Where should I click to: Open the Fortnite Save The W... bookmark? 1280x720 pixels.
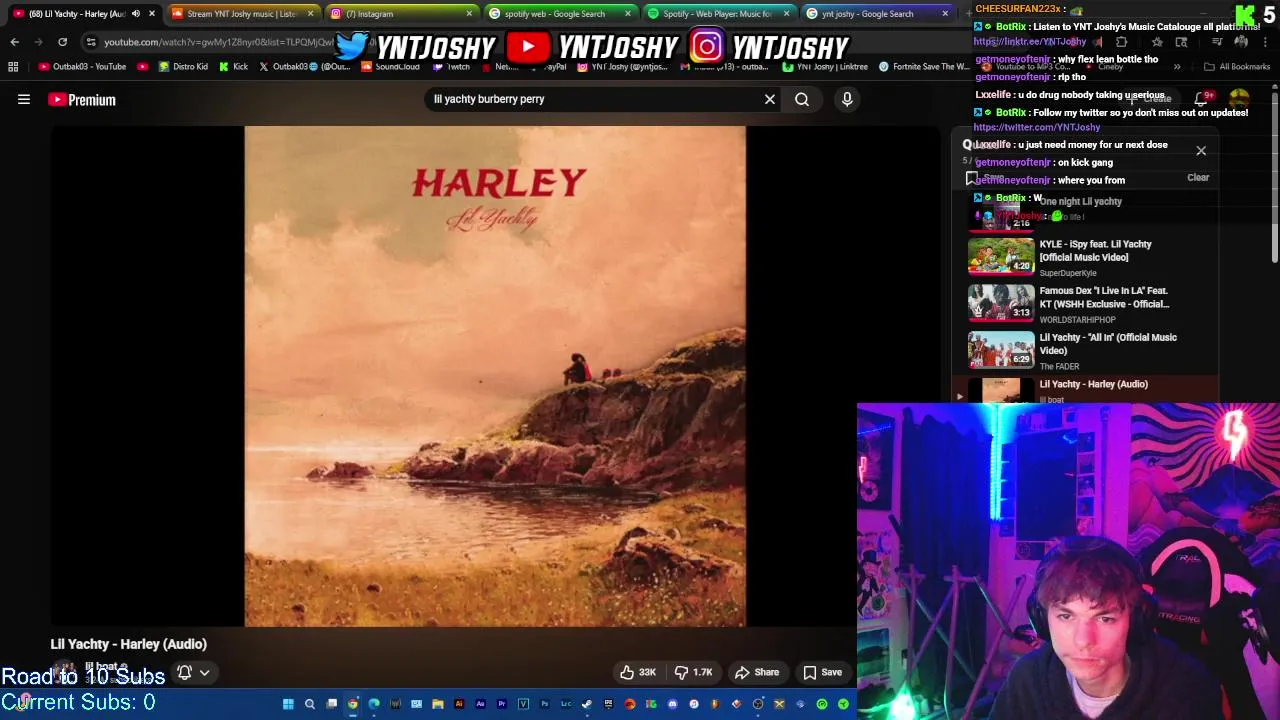click(923, 67)
